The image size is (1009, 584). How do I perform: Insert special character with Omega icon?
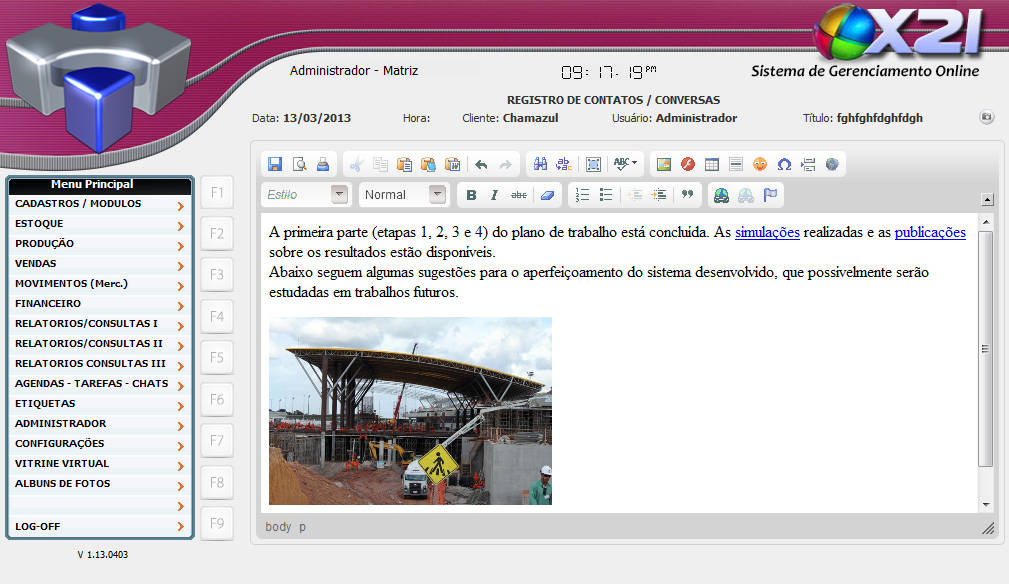(784, 165)
